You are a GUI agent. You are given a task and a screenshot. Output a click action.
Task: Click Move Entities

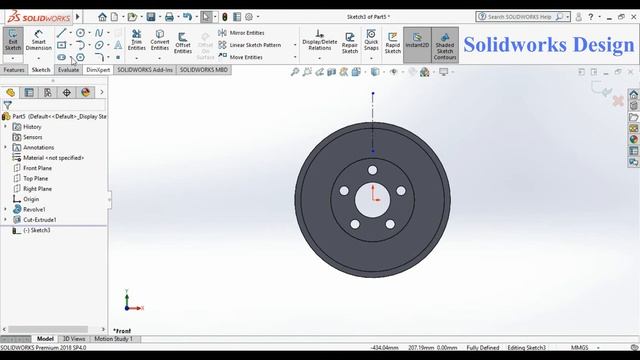click(x=240, y=57)
